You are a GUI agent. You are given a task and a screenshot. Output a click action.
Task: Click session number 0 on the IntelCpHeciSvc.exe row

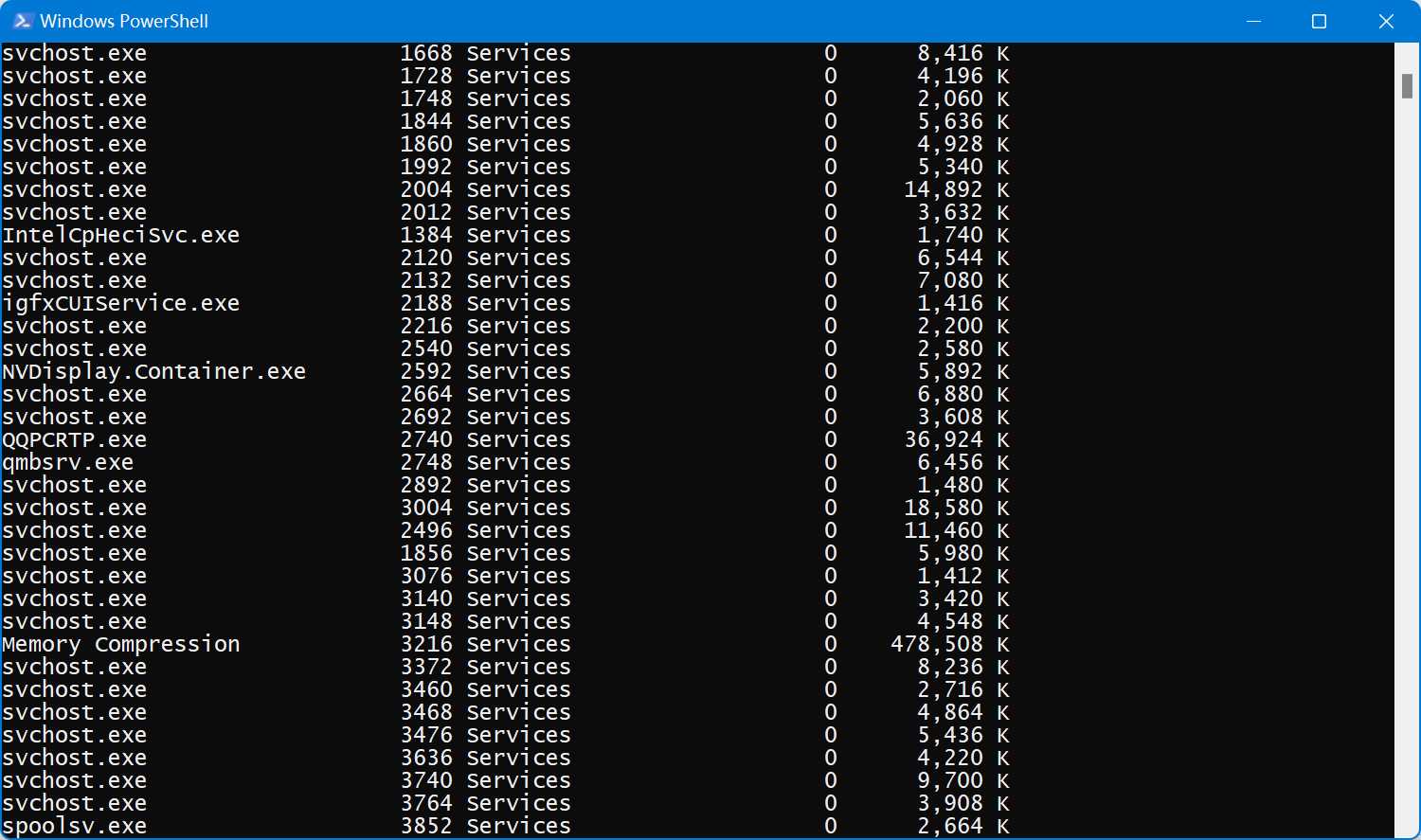click(831, 235)
